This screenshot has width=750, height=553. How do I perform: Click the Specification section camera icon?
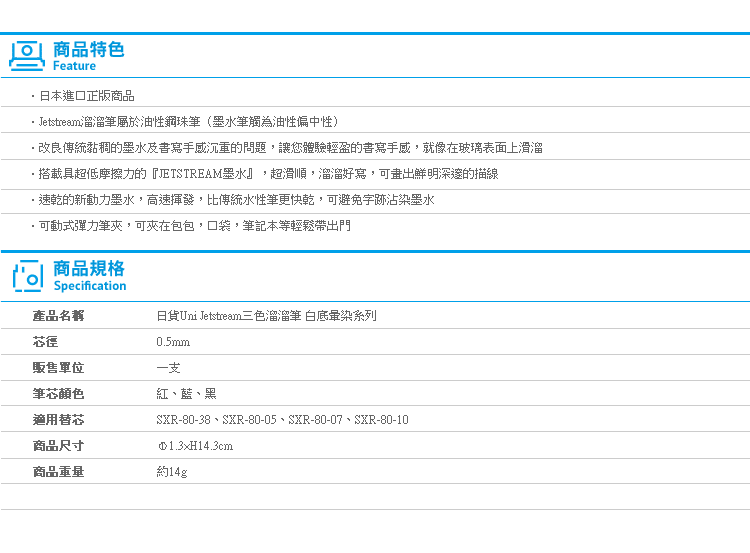coord(28,276)
